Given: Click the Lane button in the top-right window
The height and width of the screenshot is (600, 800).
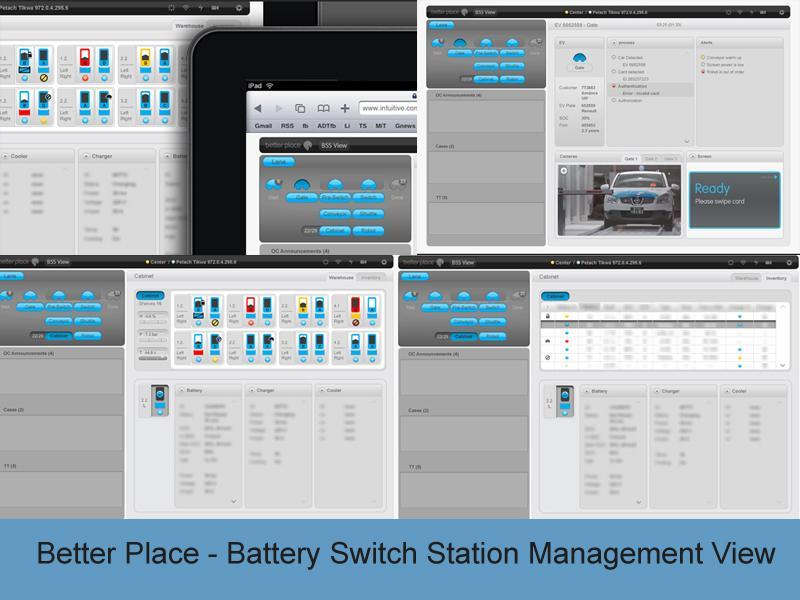Looking at the screenshot, I should (441, 25).
